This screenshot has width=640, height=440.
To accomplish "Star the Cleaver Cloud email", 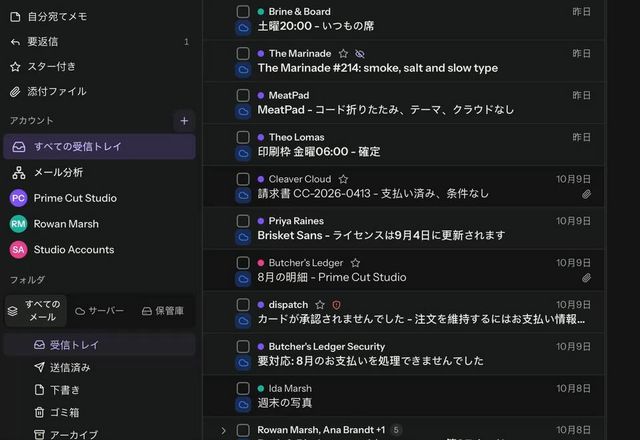I will tap(343, 179).
